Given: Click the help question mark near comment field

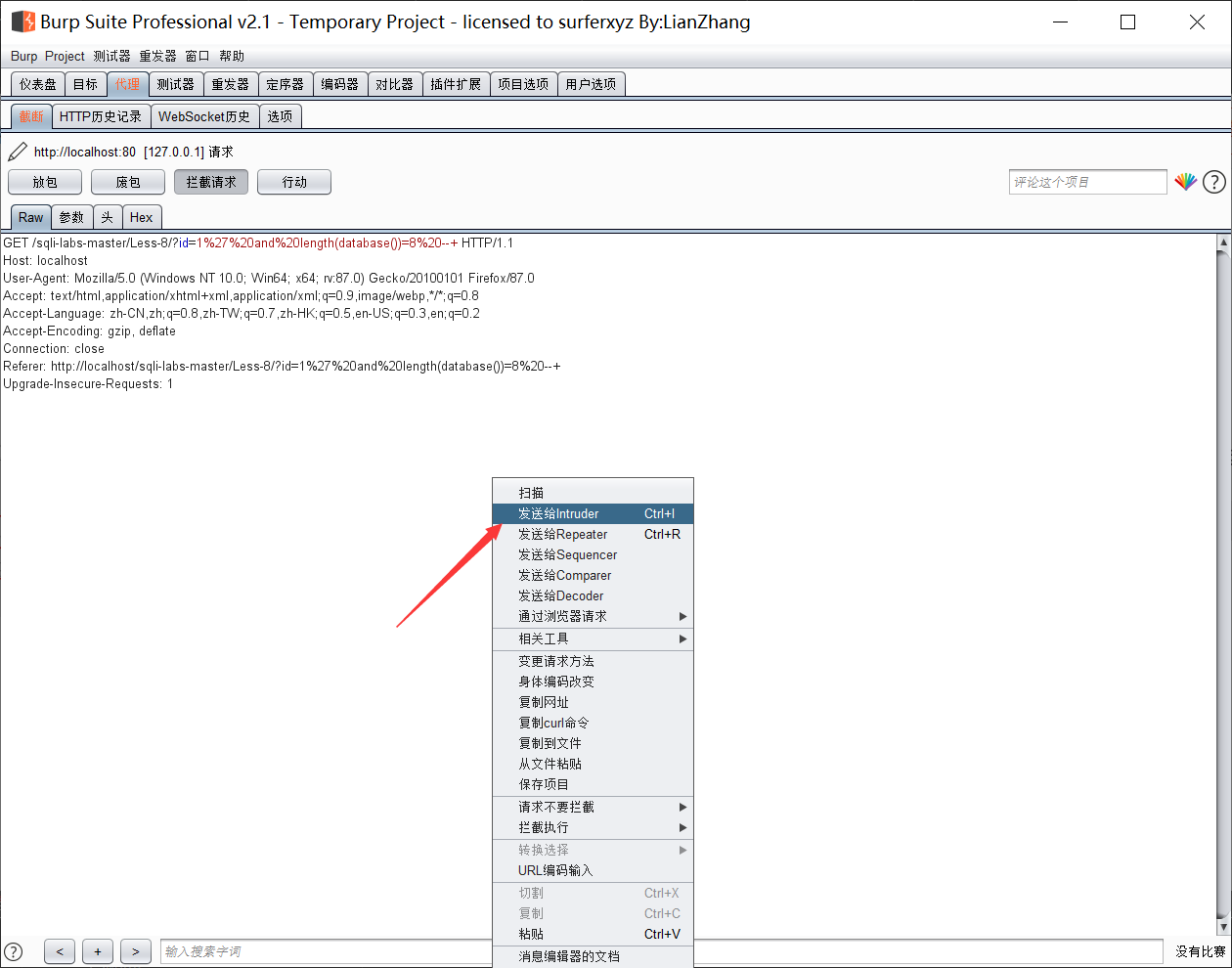Looking at the screenshot, I should coord(1214,182).
